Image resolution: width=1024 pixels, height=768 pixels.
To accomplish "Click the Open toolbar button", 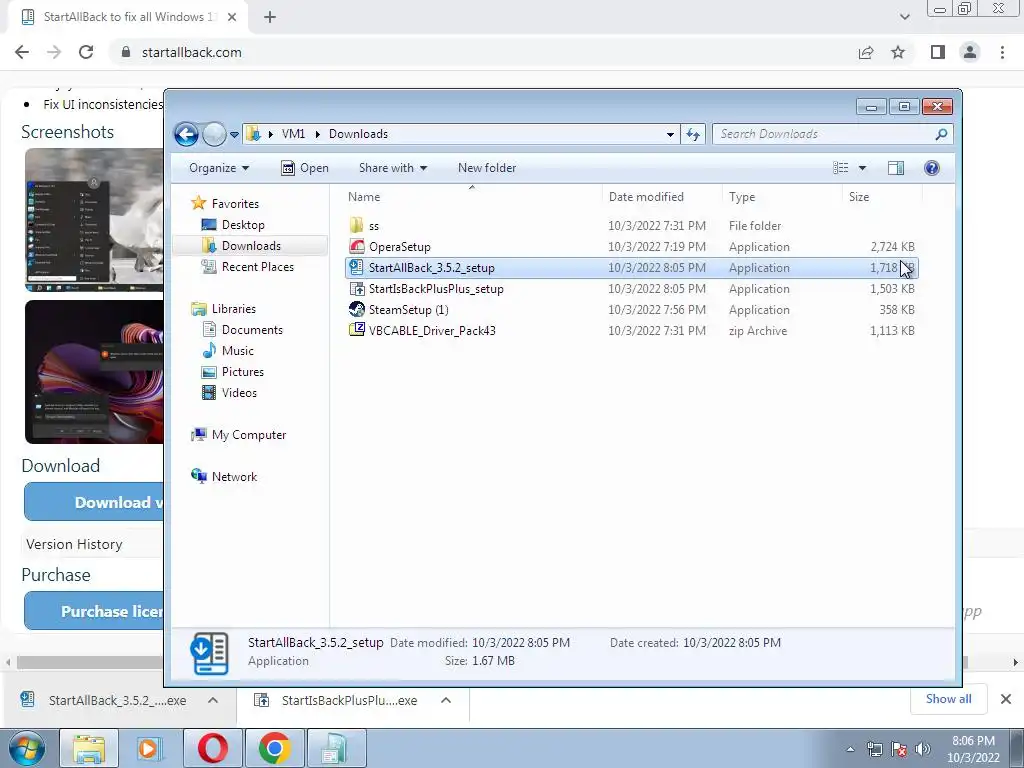I will pyautogui.click(x=305, y=168).
